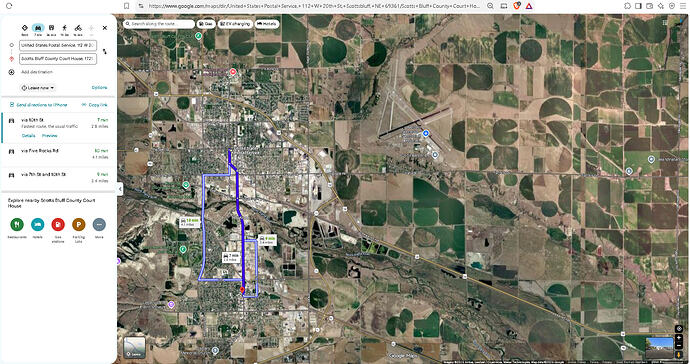This screenshot has width=690, height=364.
Task: Reload the page in browser
Action: (x=9, y=6)
